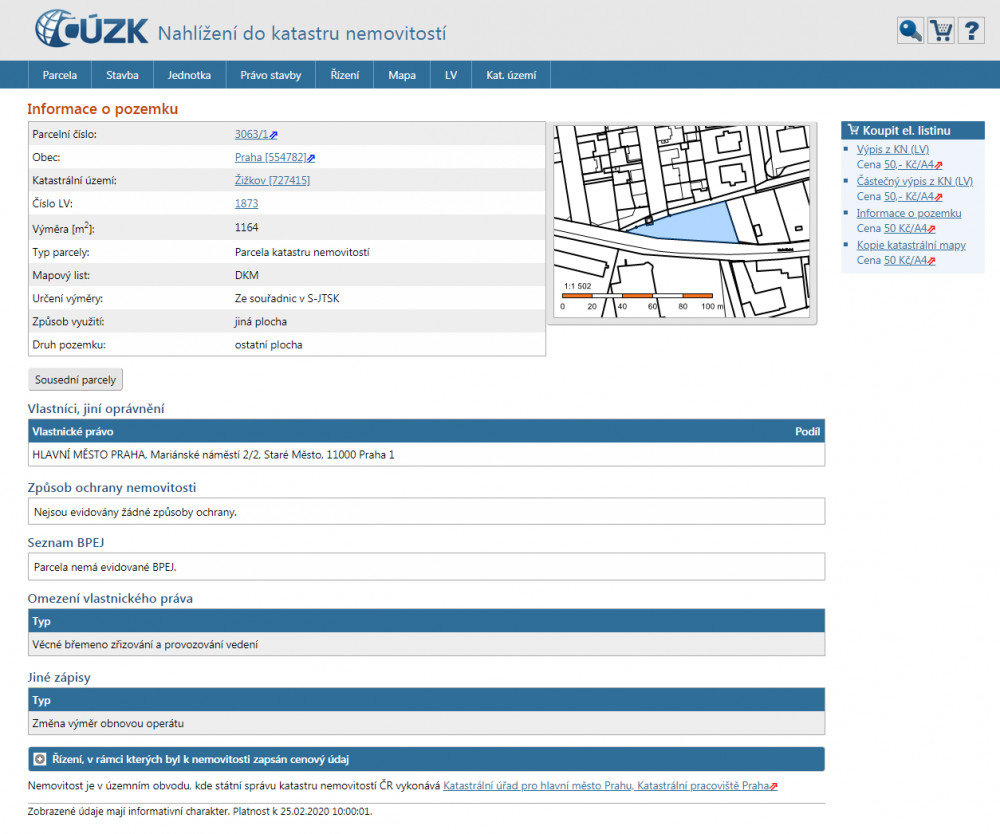This screenshot has width=1000, height=834.
Task: Open the Parcela menu tab
Action: 60,75
